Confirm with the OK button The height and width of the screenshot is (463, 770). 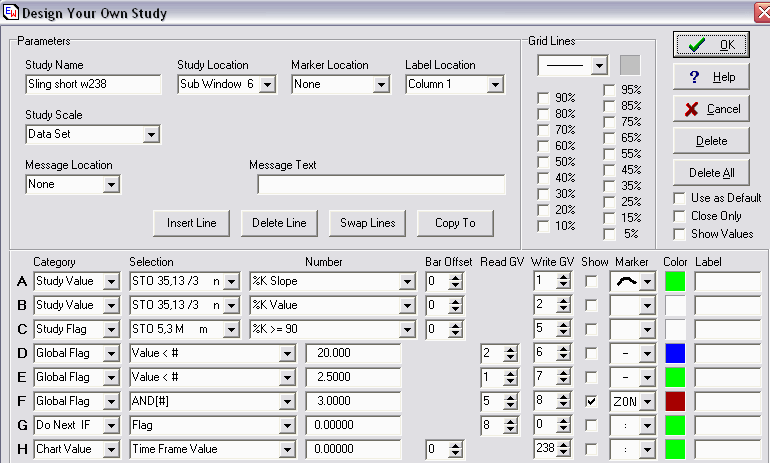click(x=711, y=45)
